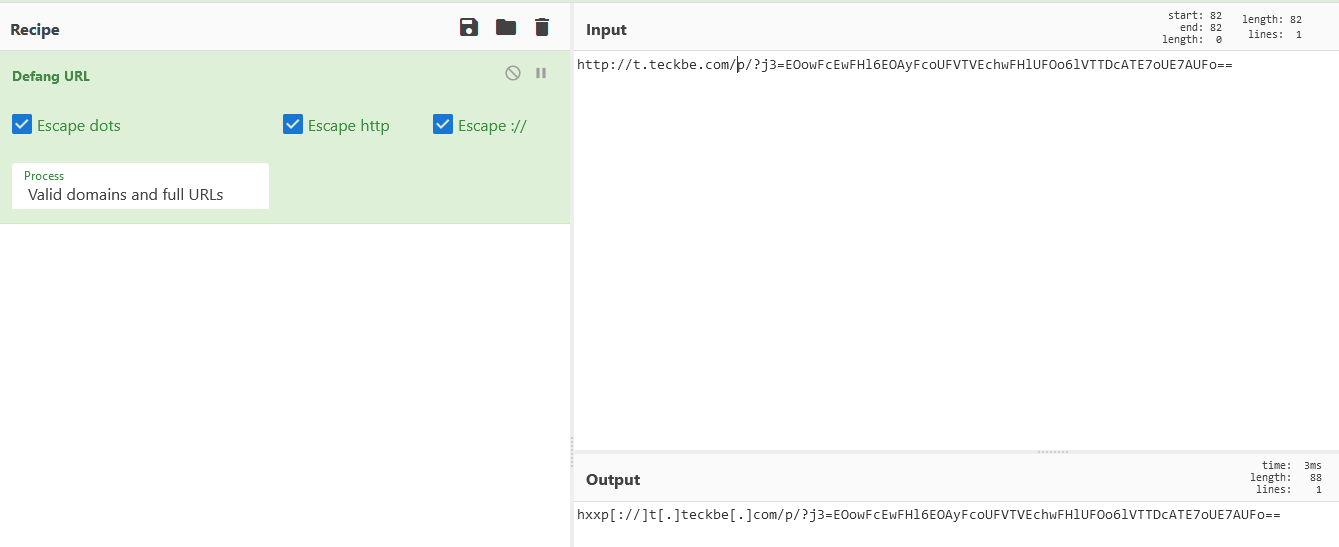The image size is (1339, 547).
Task: Grab the Recipe/Input vertical divider handle
Action: pyautogui.click(x=571, y=452)
